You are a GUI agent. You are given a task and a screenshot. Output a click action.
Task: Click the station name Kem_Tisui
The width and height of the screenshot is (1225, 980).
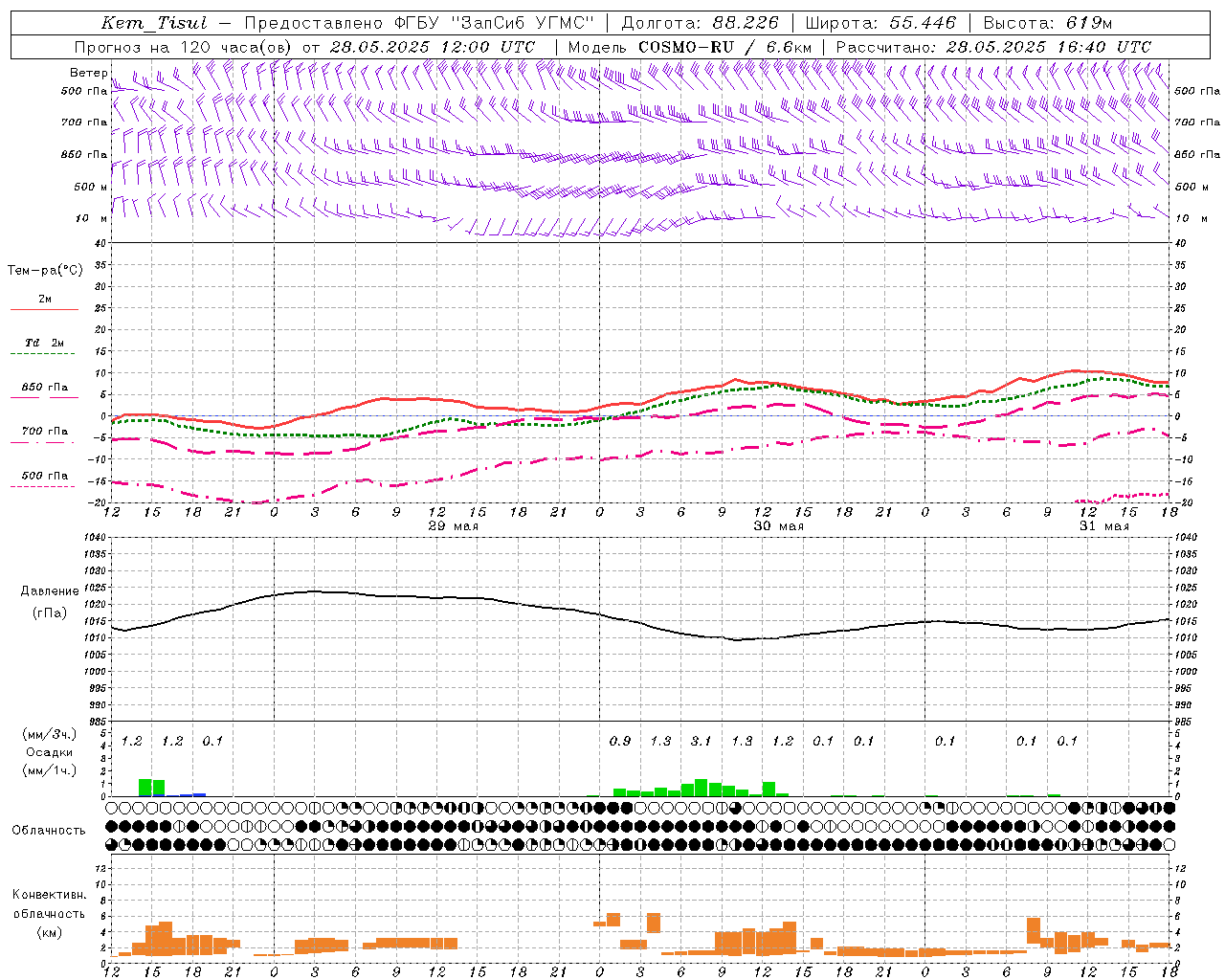point(154,23)
